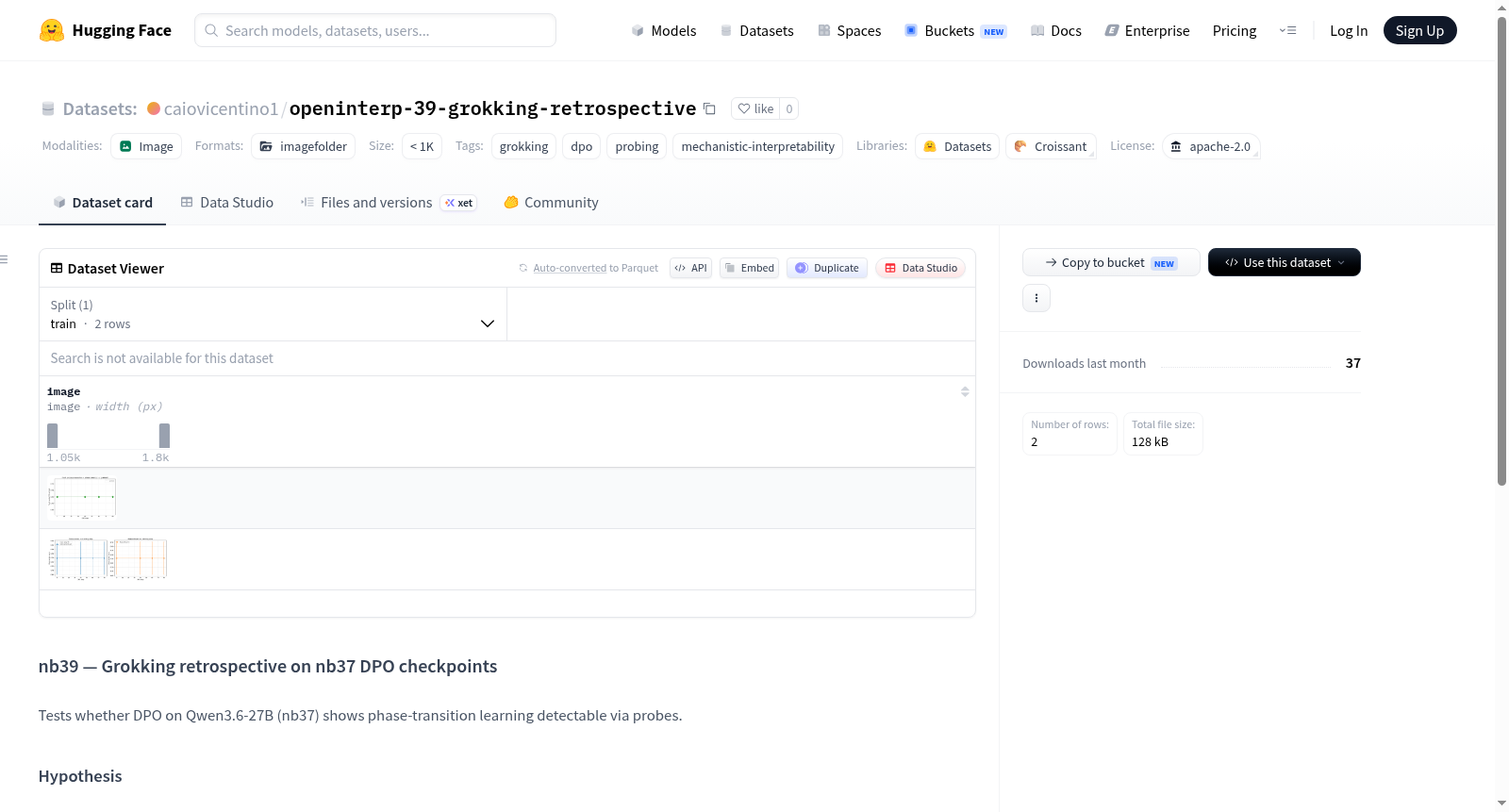The width and height of the screenshot is (1509, 812).
Task: Click the '128 kB' total file size value
Action: point(1150,441)
